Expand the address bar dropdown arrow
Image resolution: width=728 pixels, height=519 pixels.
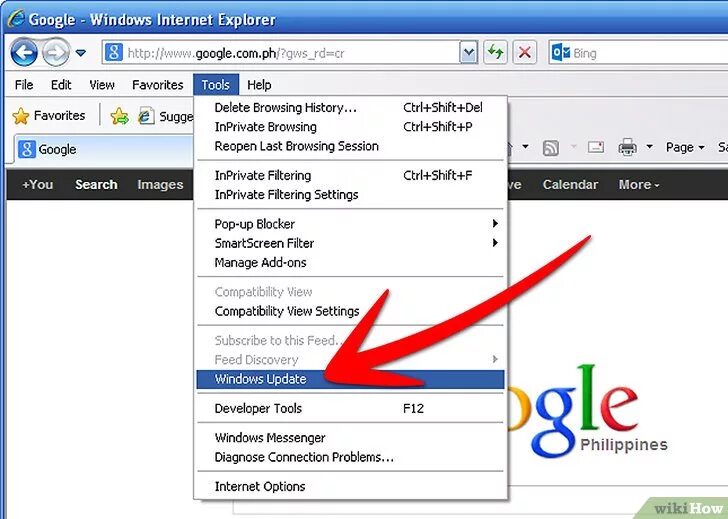point(469,53)
